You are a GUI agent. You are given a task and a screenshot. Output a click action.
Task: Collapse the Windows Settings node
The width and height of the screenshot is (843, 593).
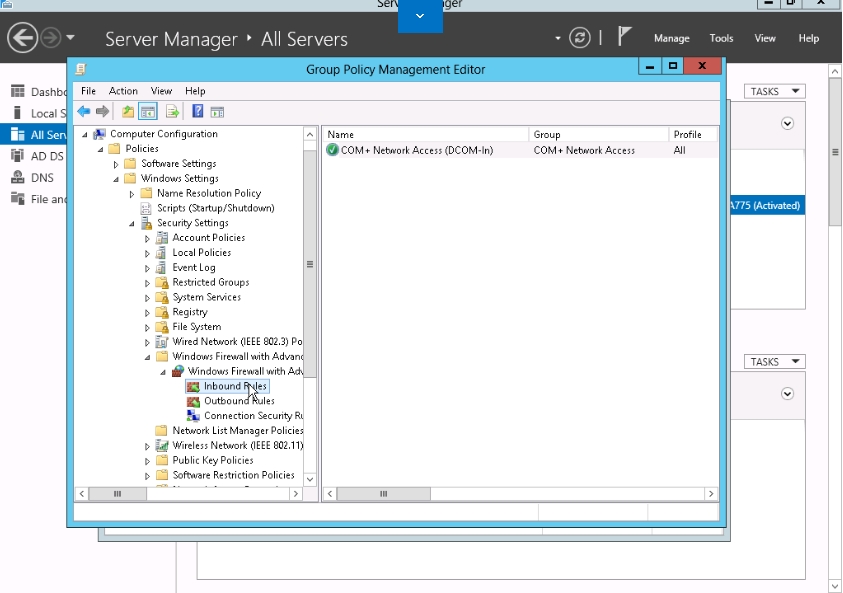point(116,179)
